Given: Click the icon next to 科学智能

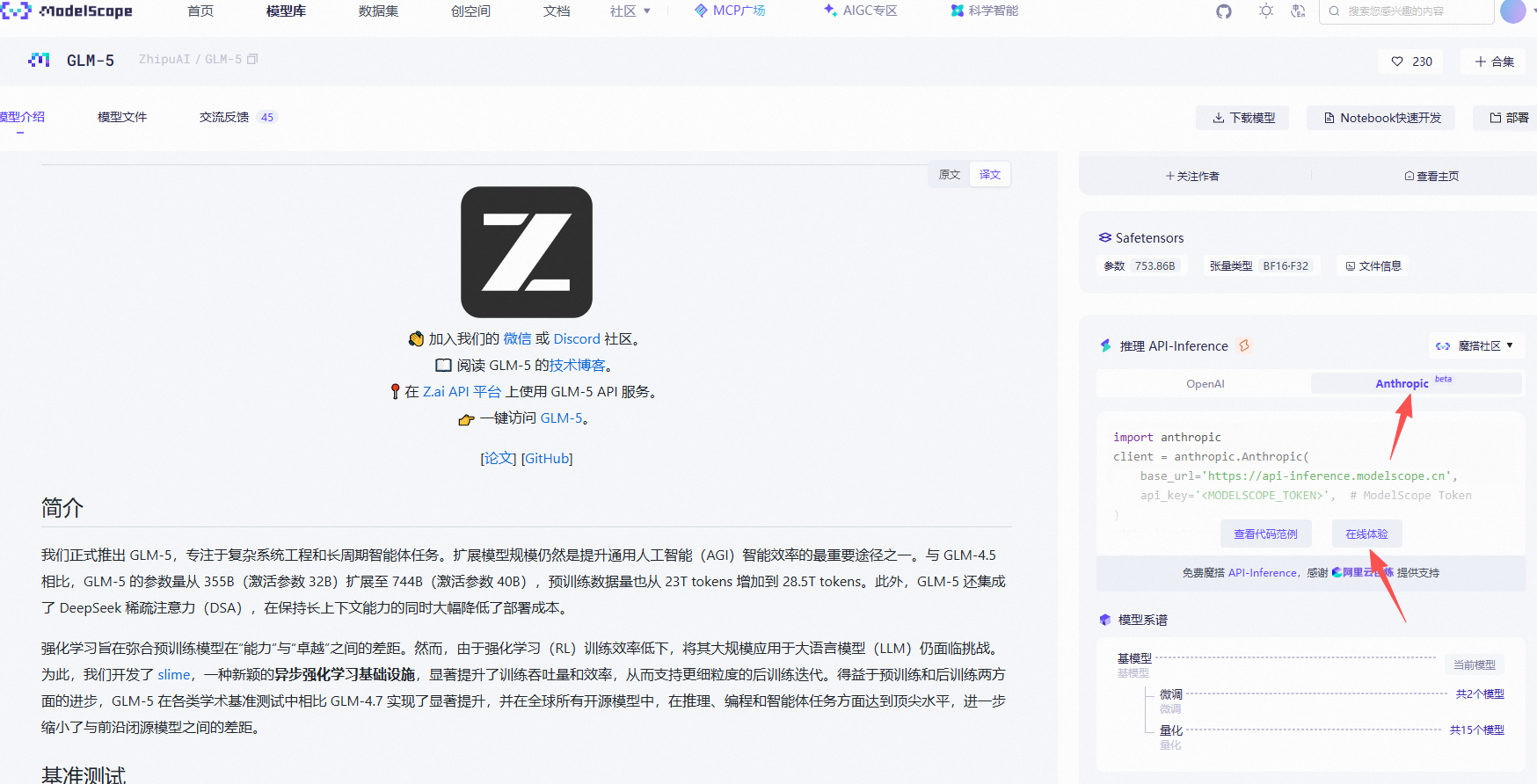Looking at the screenshot, I should [x=958, y=11].
